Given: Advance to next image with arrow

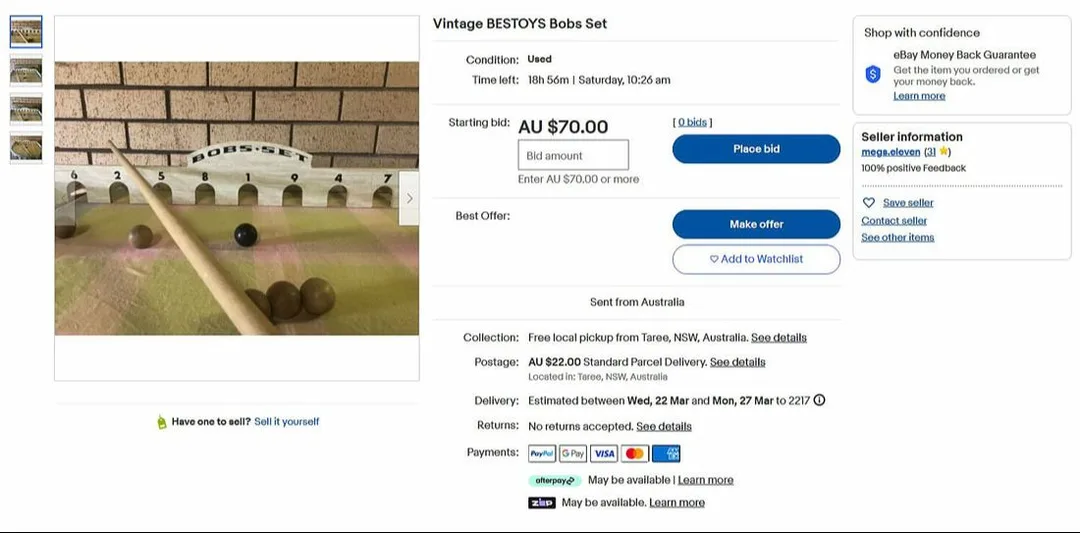Looking at the screenshot, I should tap(409, 198).
